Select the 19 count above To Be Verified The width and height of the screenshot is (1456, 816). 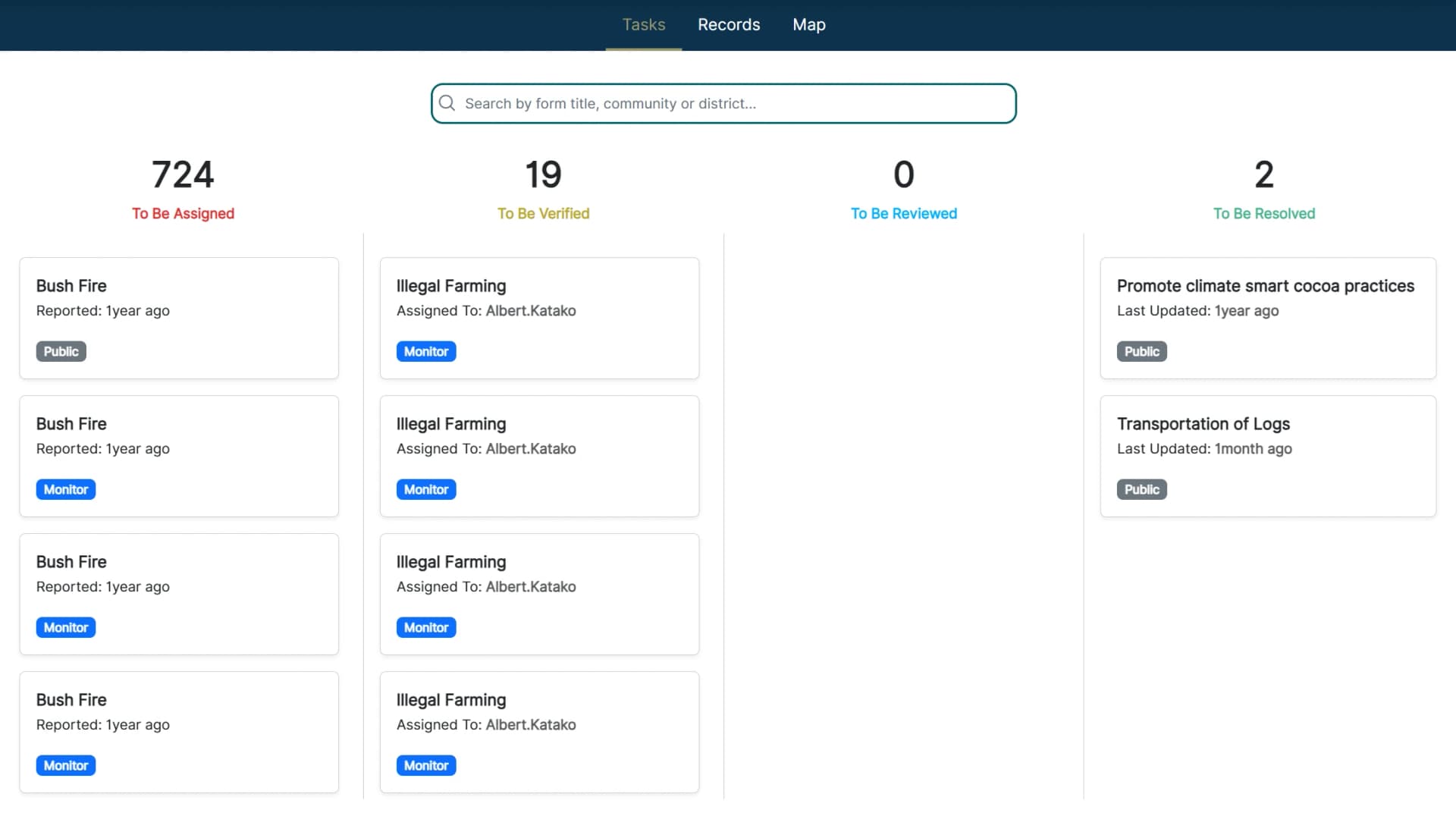(x=543, y=174)
